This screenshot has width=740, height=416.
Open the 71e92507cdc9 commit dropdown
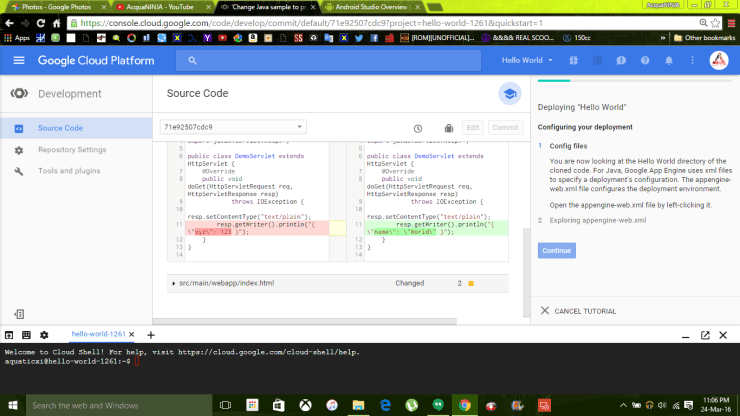tap(232, 128)
